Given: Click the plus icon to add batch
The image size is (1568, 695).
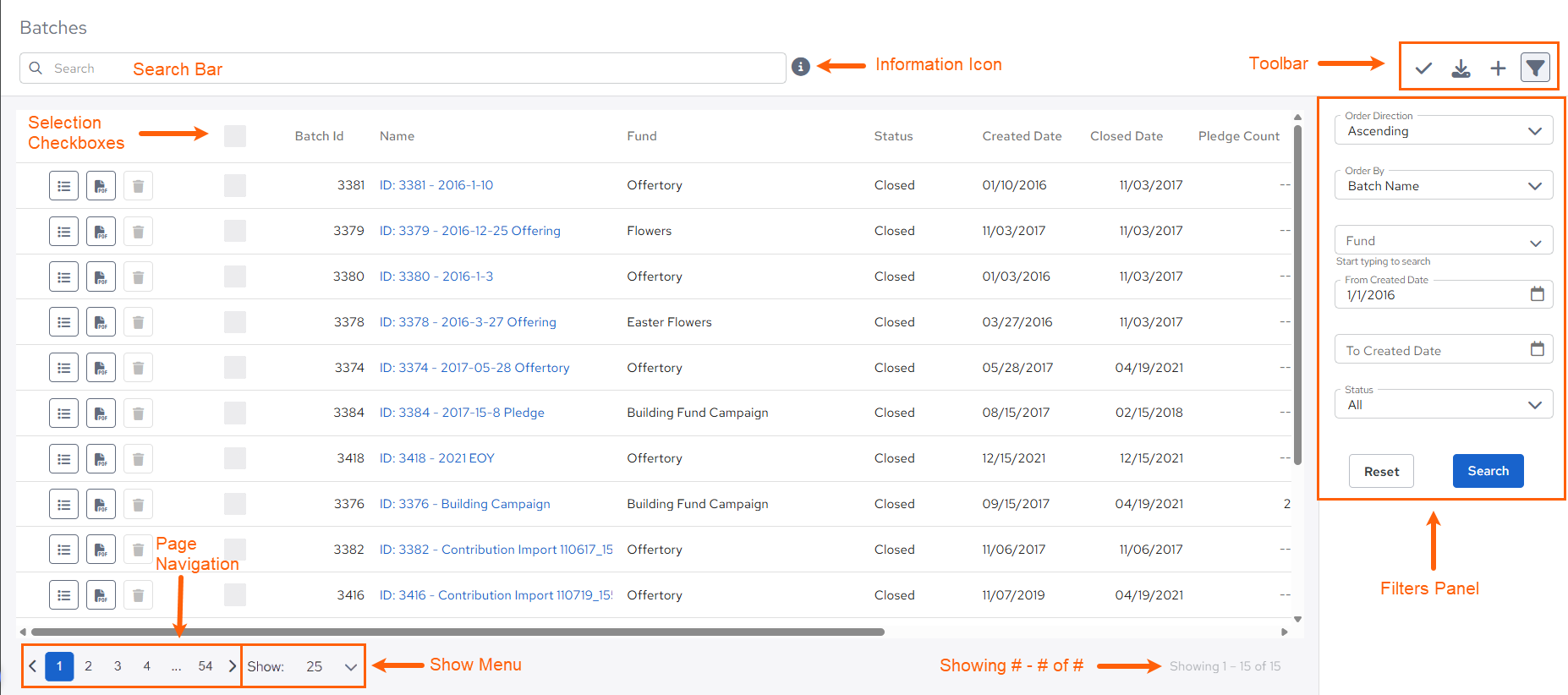Looking at the screenshot, I should coord(1498,68).
